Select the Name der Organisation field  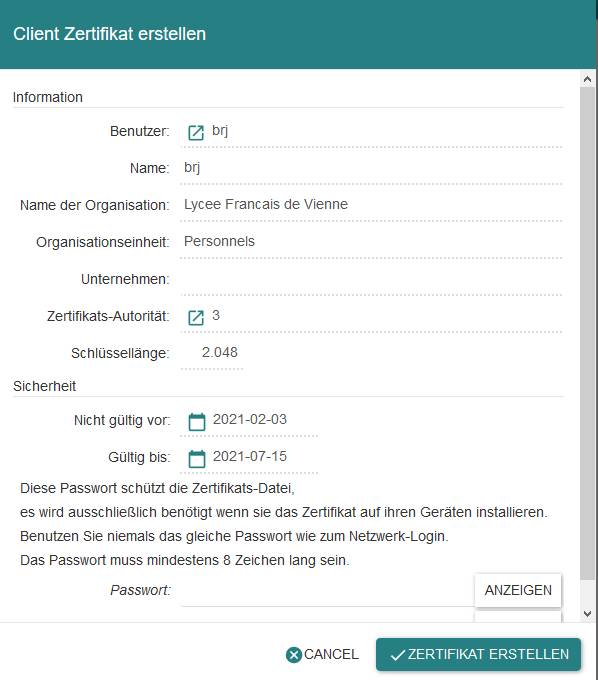pyautogui.click(x=372, y=206)
